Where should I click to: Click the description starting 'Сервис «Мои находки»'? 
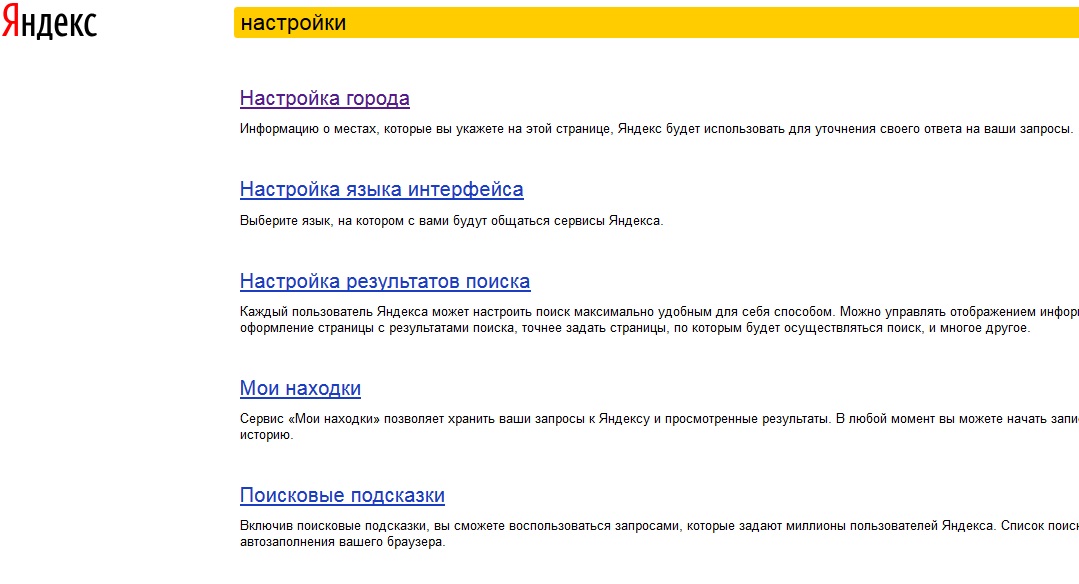(659, 426)
